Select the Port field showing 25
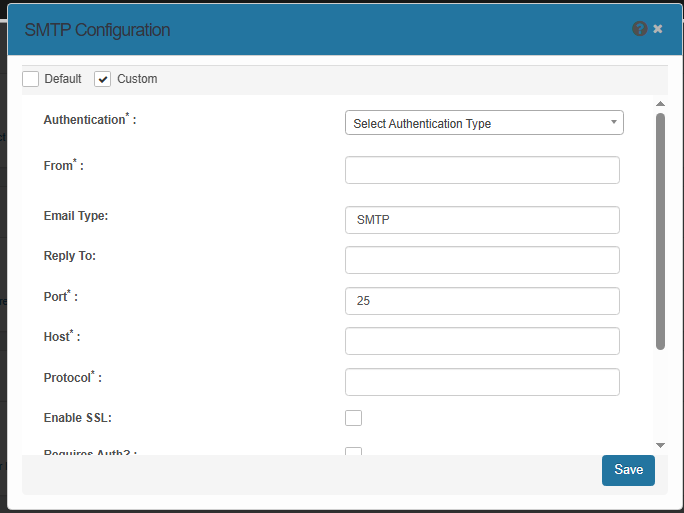684x513 pixels. [482, 301]
